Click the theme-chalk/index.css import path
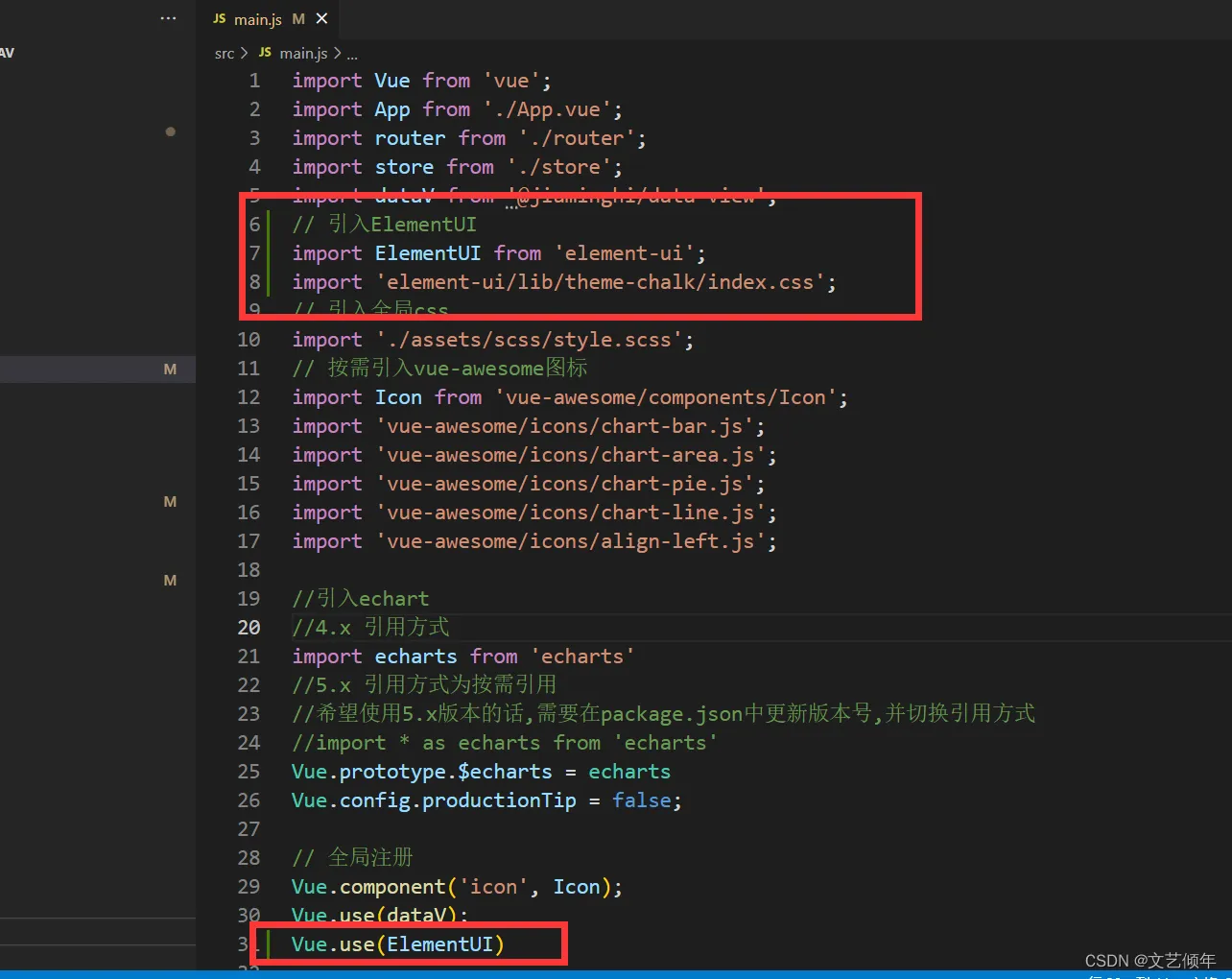This screenshot has width=1232, height=979. [x=601, y=282]
